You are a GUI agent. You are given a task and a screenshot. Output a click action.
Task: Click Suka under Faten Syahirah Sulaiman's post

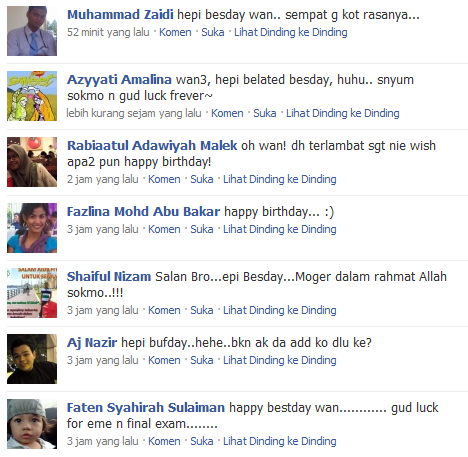tap(202, 441)
